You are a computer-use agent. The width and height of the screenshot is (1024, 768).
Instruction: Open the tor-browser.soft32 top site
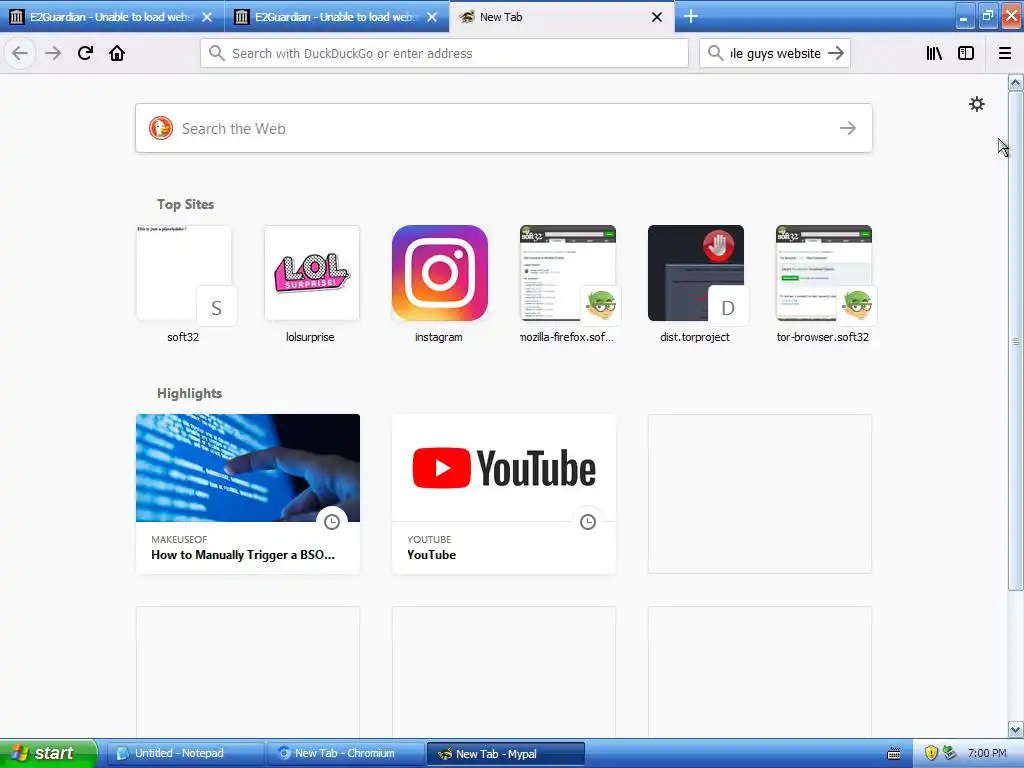(x=824, y=284)
